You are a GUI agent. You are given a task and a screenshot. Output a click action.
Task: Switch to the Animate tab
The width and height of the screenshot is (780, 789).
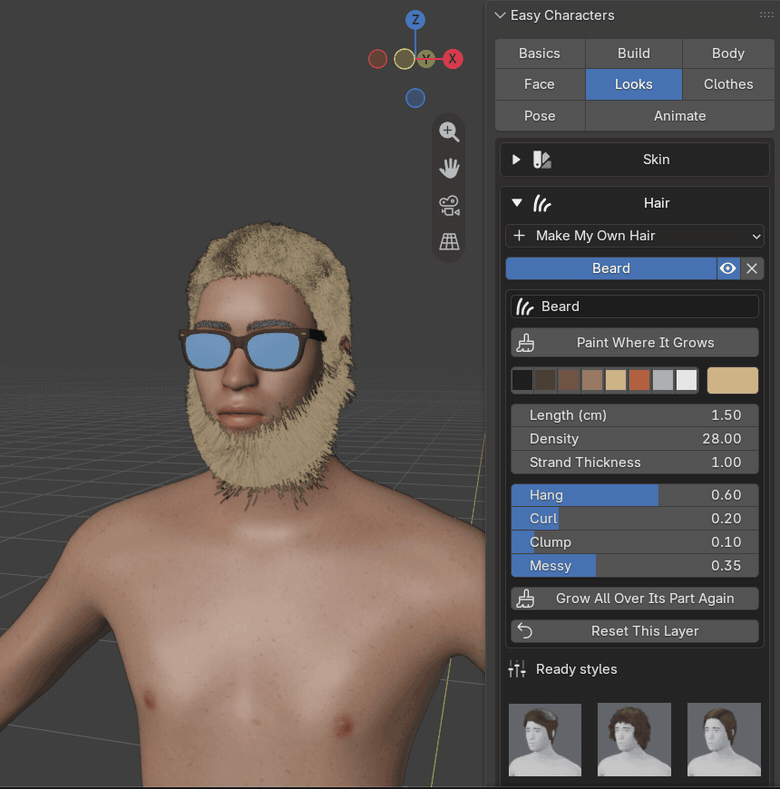679,116
